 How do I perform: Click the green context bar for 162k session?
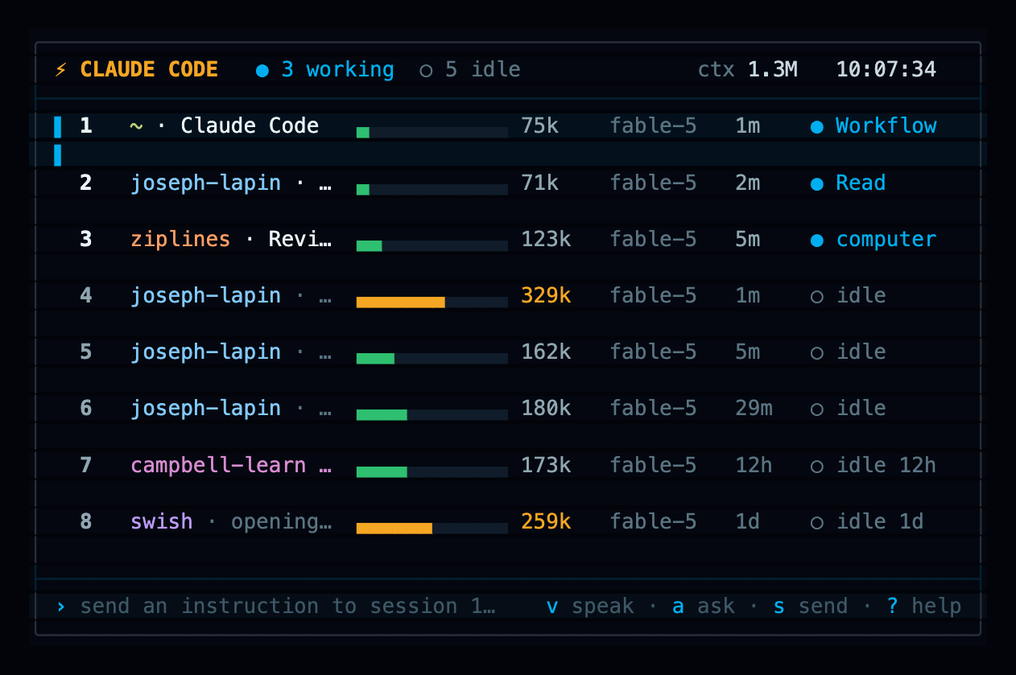click(432, 358)
